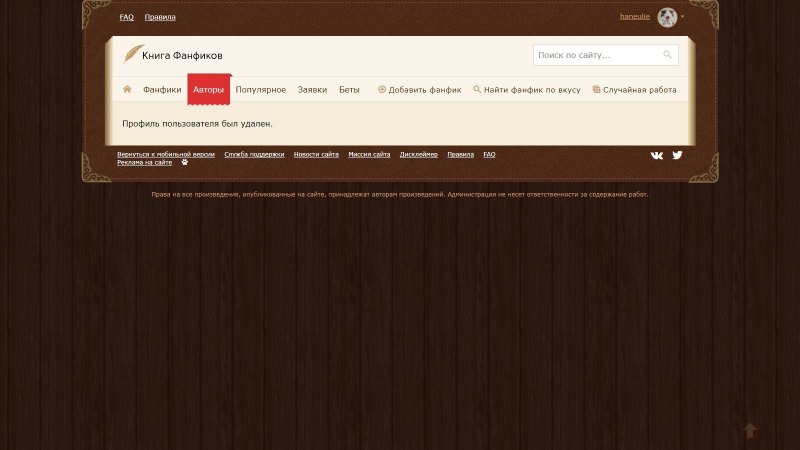Click Найти фанфик по вкусу
The image size is (800, 450).
coord(526,90)
